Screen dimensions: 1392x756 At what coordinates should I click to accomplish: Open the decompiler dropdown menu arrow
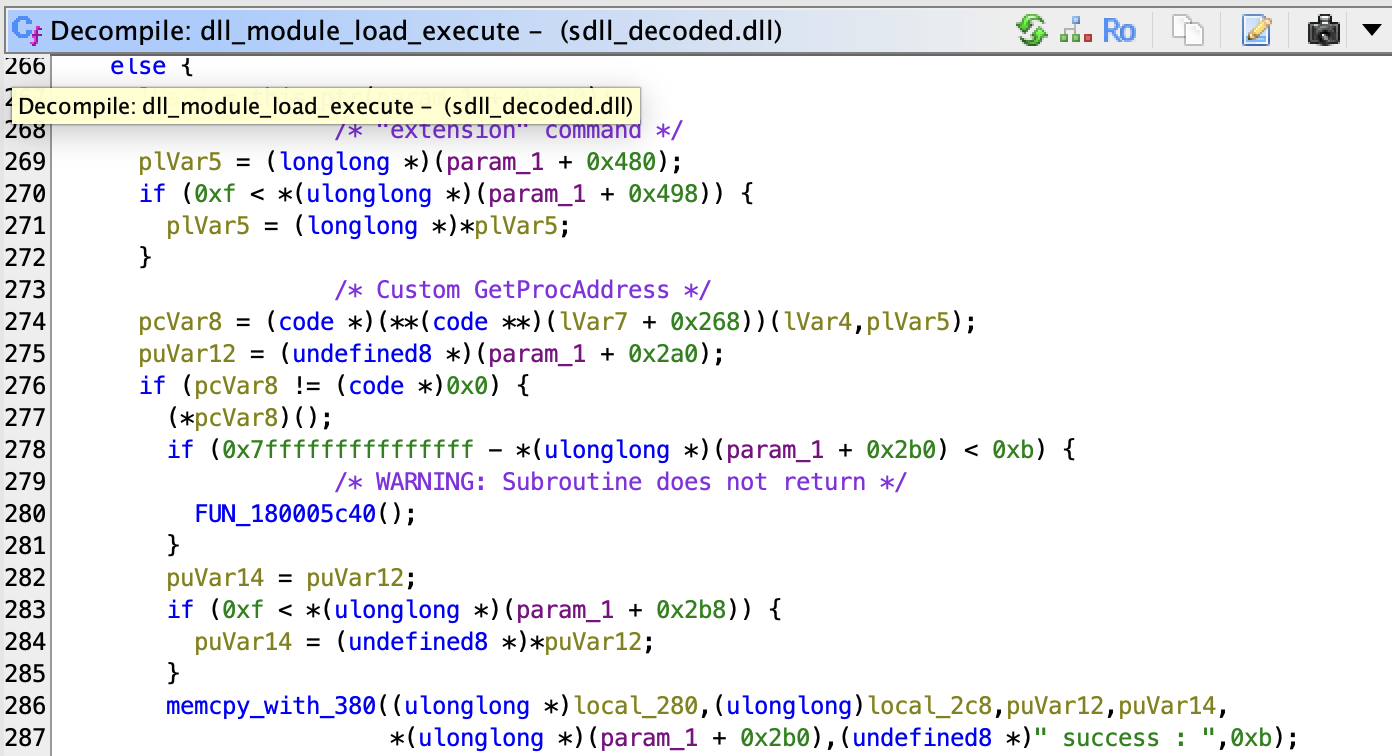(x=1370, y=31)
